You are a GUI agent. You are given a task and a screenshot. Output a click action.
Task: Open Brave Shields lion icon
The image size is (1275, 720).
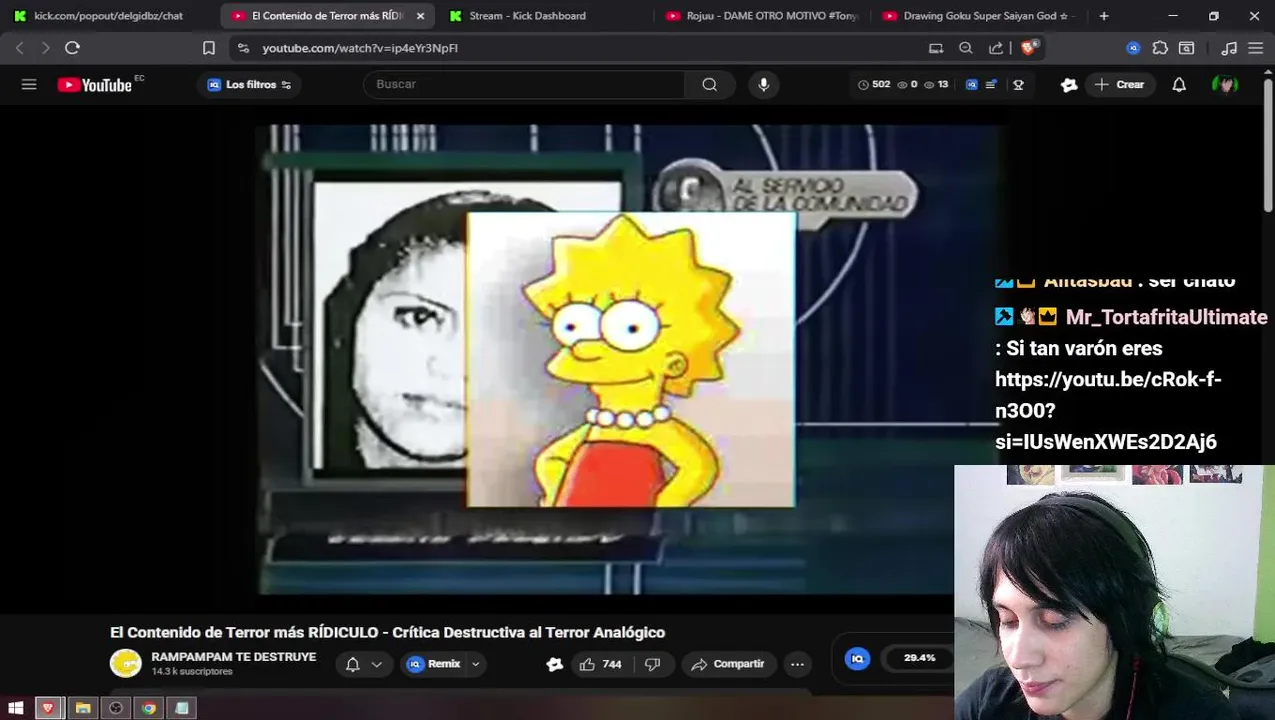tap(1028, 48)
